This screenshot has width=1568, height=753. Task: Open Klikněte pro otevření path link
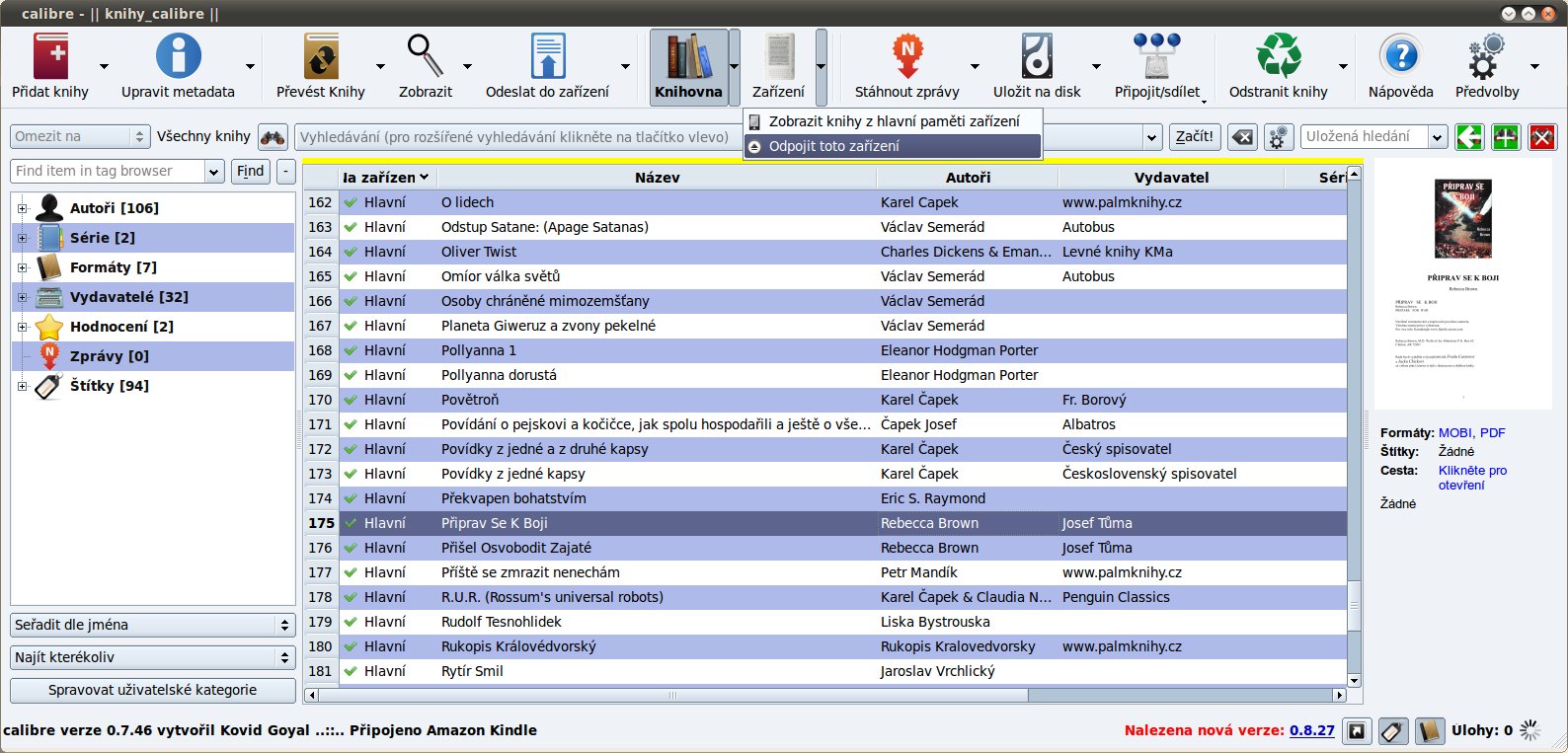[1473, 478]
